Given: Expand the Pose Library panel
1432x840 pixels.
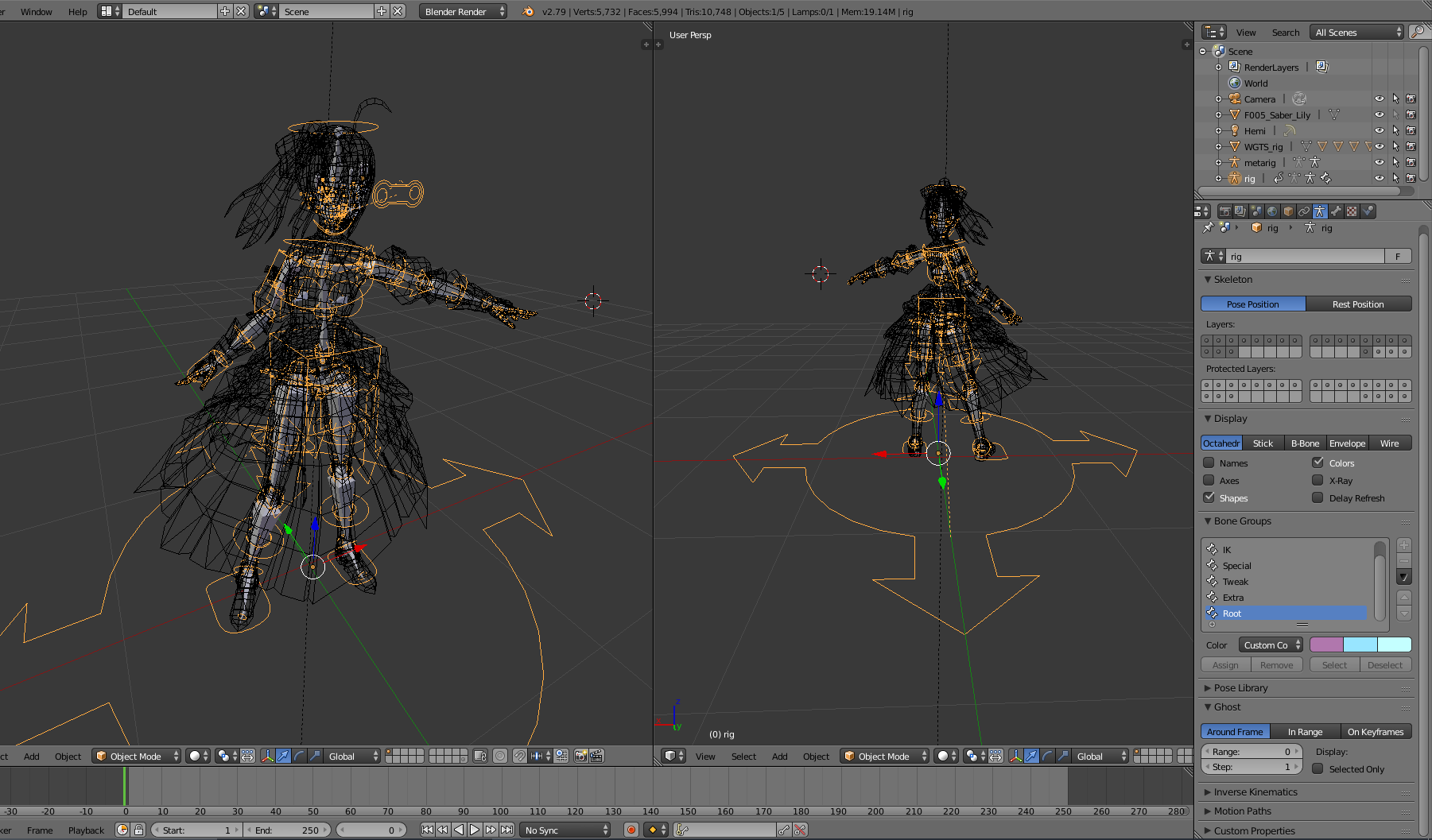Looking at the screenshot, I should pyautogui.click(x=1208, y=688).
